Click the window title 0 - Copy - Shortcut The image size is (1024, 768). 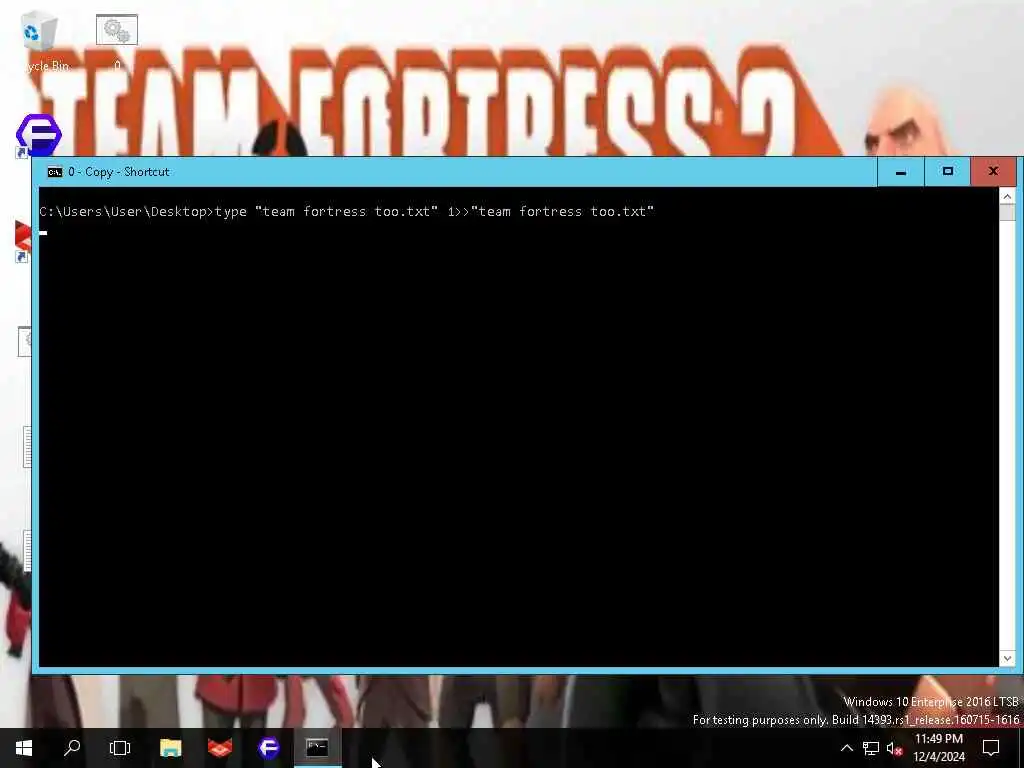pyautogui.click(x=119, y=172)
